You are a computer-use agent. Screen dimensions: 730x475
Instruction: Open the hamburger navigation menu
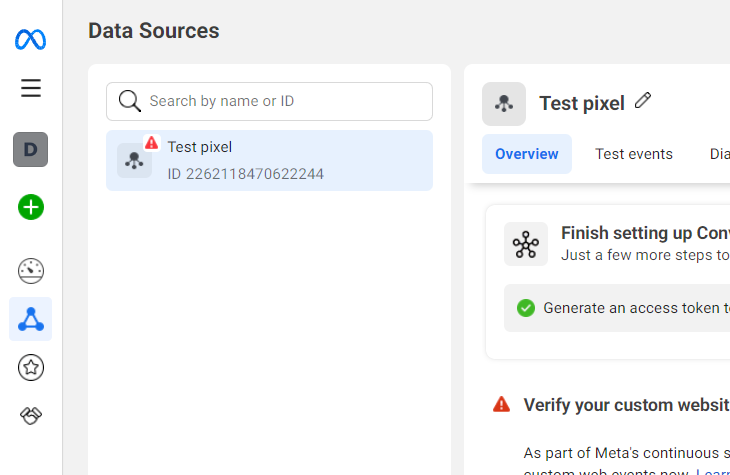click(x=31, y=88)
